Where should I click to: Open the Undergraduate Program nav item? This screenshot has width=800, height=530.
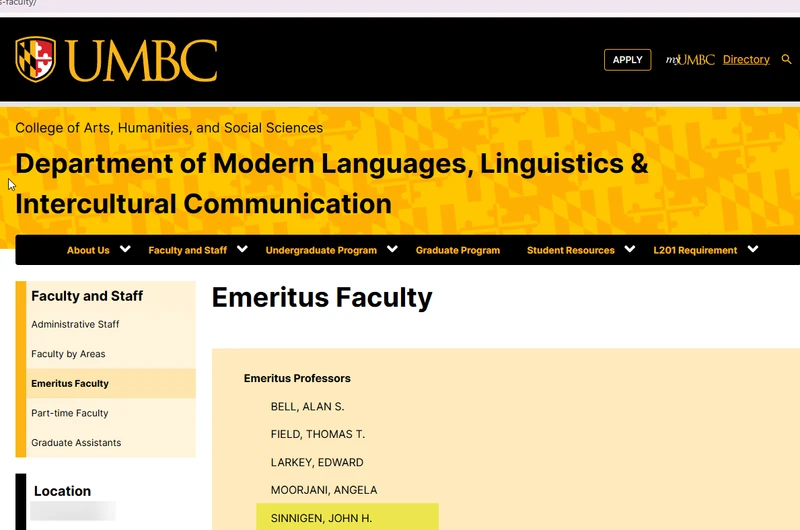(x=321, y=250)
